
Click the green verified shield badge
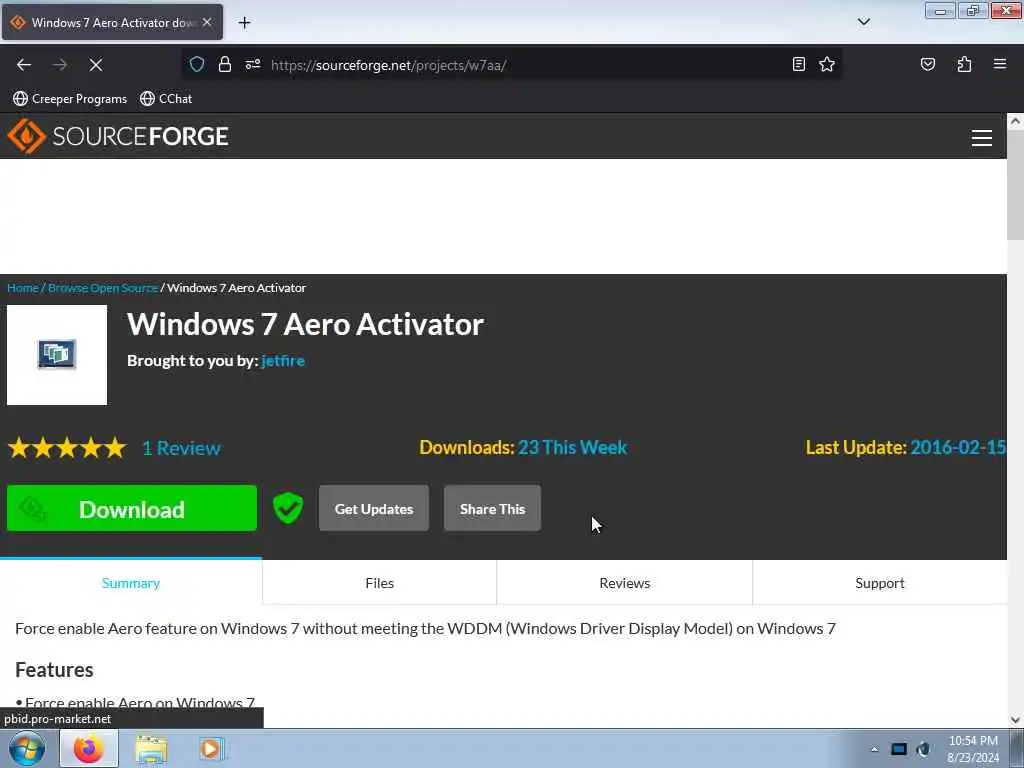[288, 508]
